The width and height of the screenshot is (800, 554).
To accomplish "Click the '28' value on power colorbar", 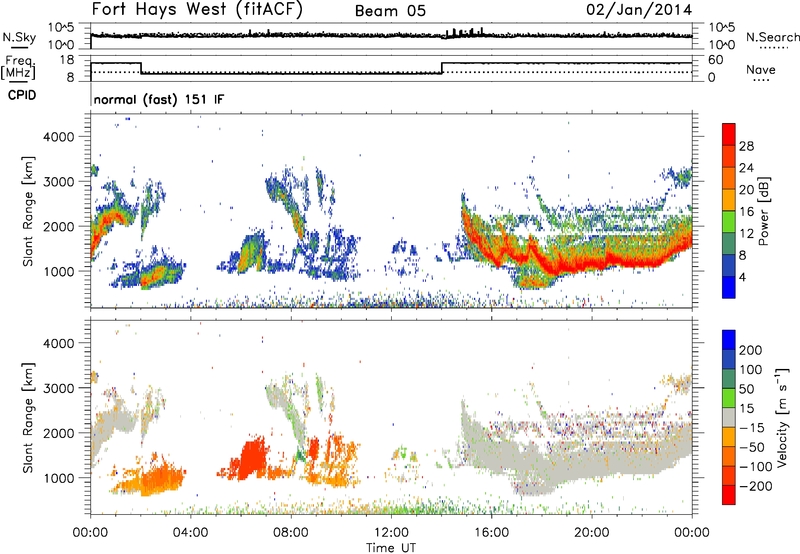I will click(746, 146).
